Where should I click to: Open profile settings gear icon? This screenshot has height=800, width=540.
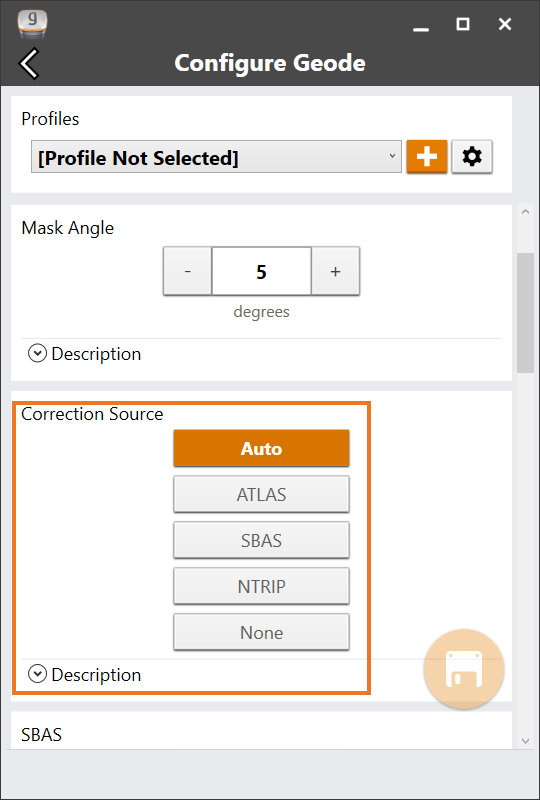click(x=472, y=157)
